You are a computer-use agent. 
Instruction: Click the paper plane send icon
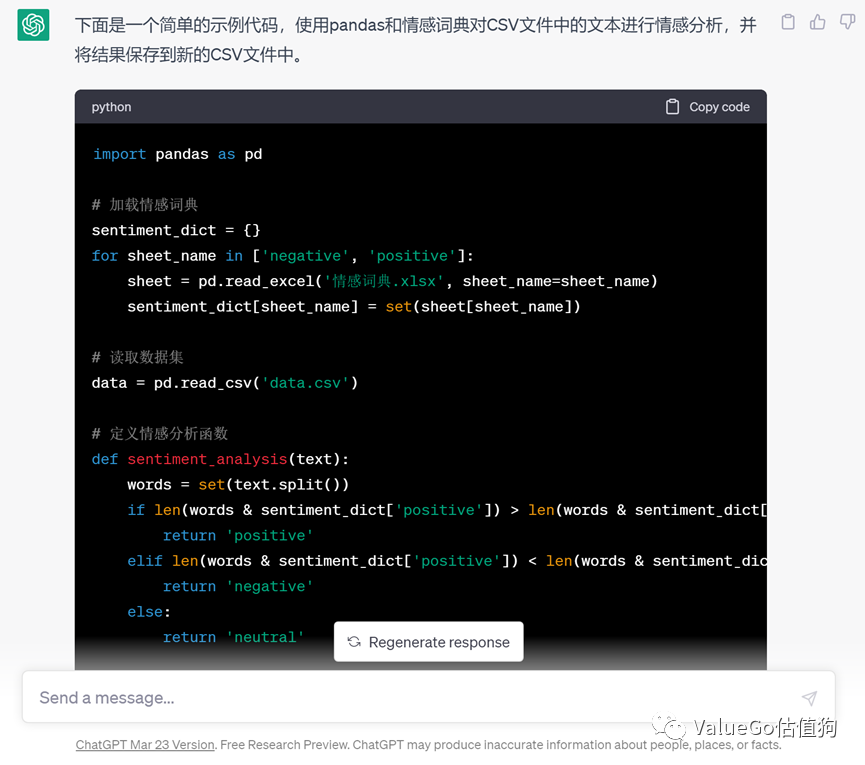point(809,698)
